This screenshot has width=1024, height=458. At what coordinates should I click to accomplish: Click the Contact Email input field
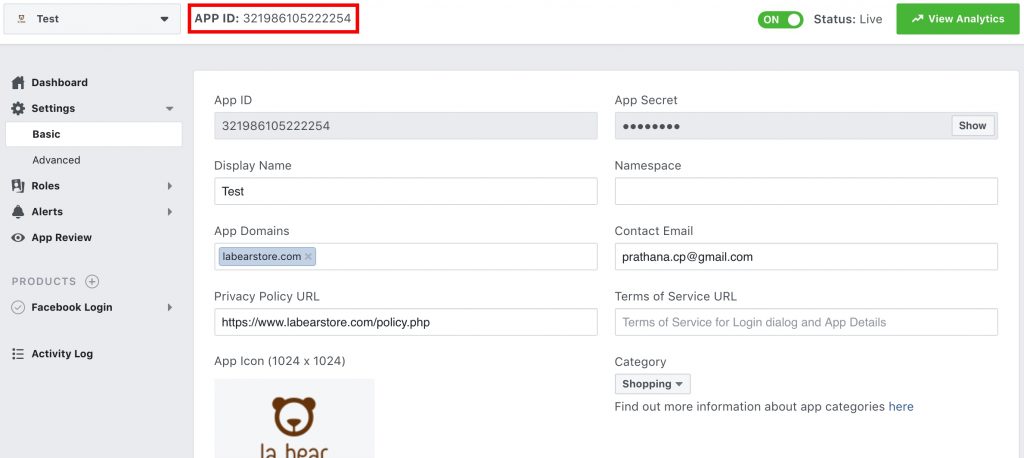806,257
